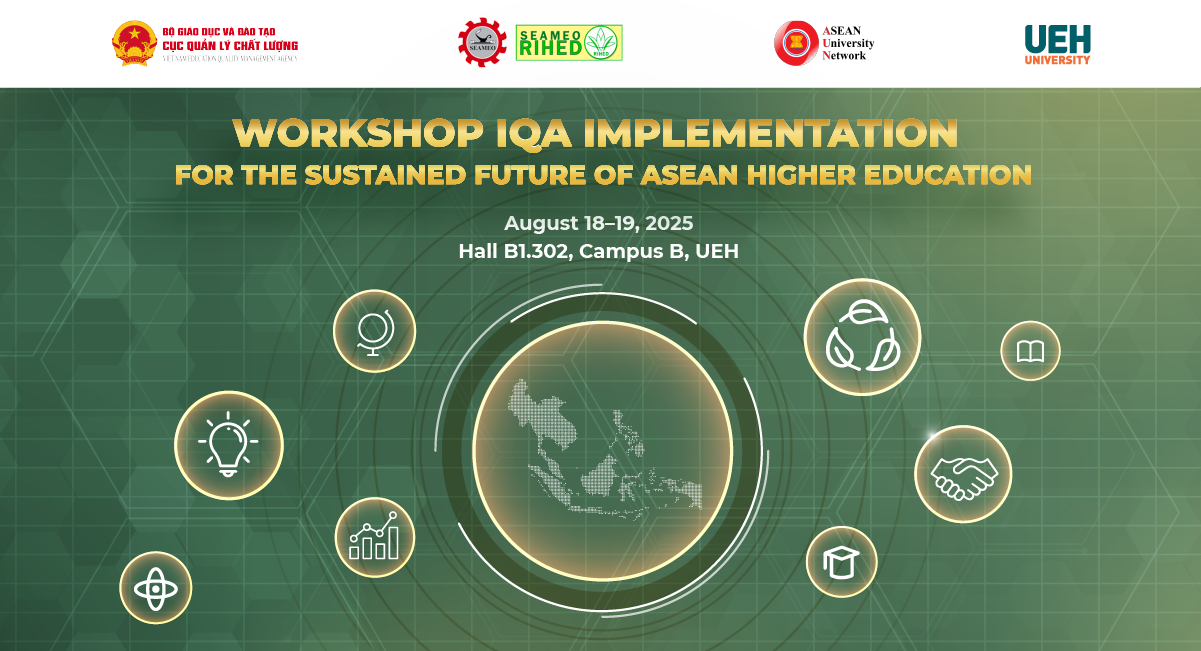Click the bar chart growth icon

coord(374,537)
